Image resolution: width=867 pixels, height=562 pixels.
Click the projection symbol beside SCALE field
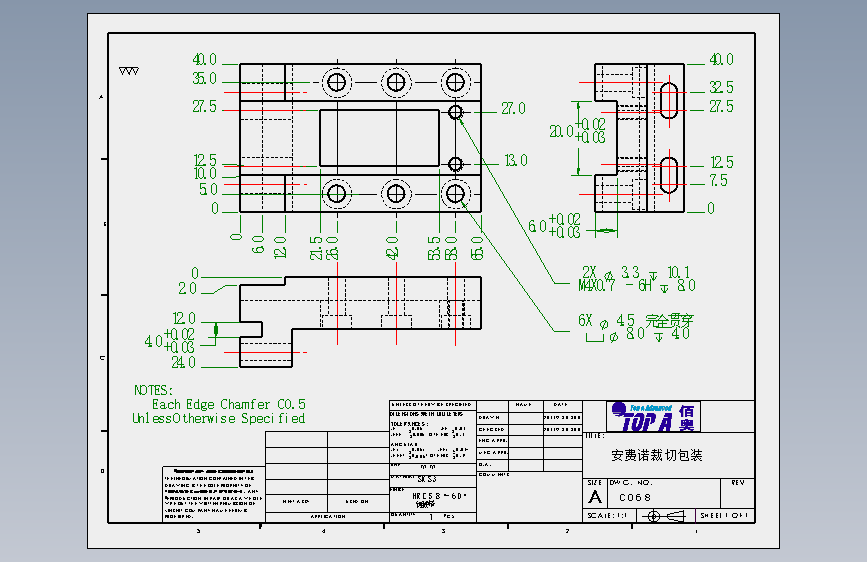(666, 516)
